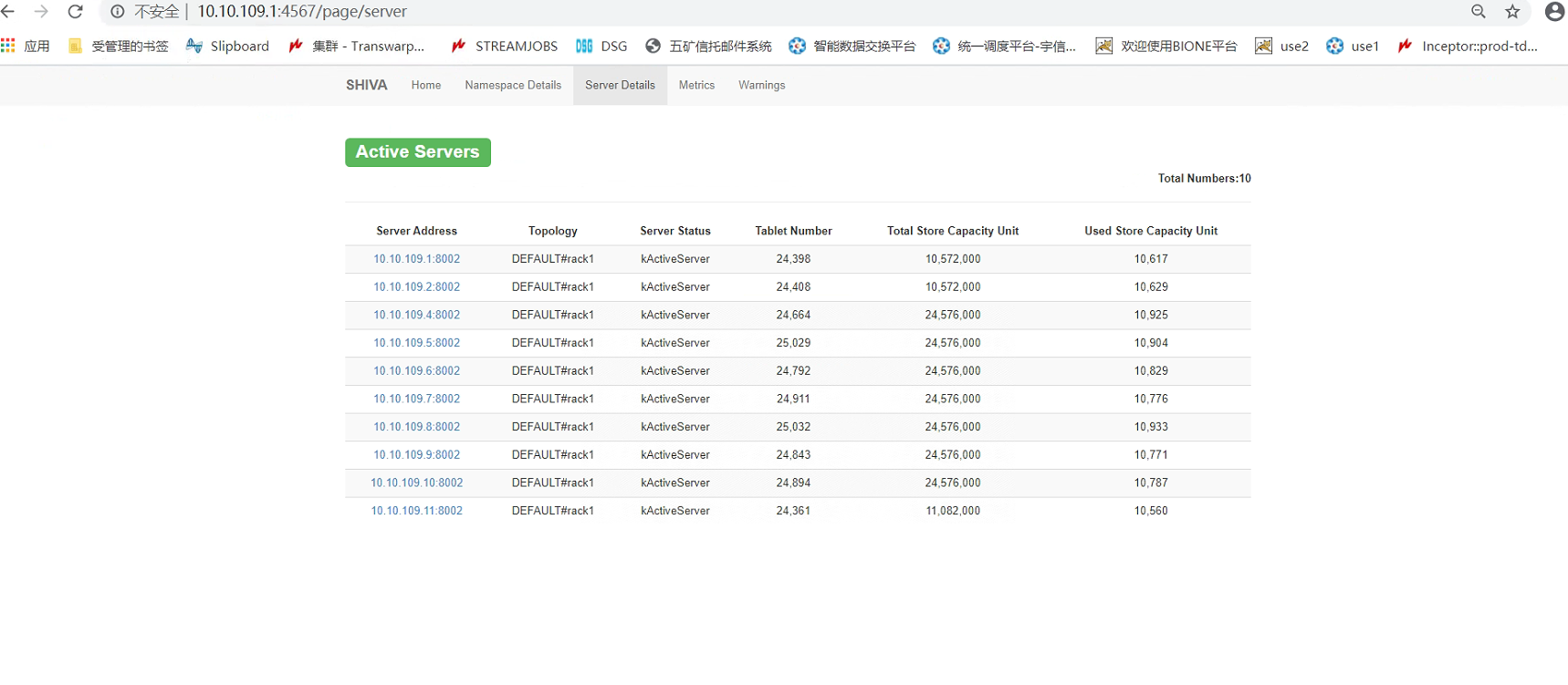This screenshot has height=685, width=1568.
Task: Select tablet number 24,664 cell
Action: click(794, 316)
